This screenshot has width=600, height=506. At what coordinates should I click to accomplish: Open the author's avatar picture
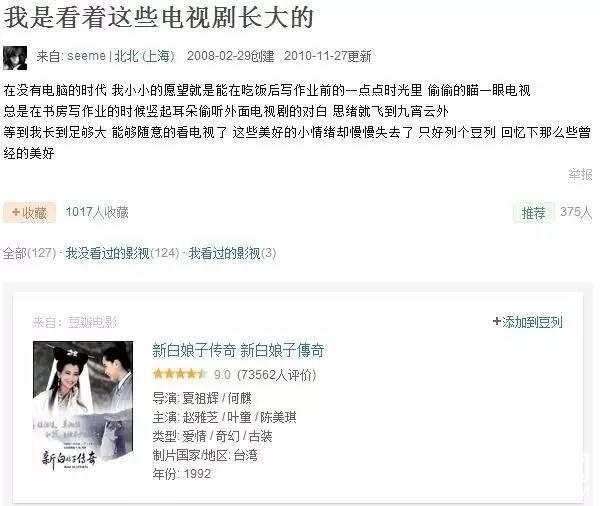pos(15,58)
